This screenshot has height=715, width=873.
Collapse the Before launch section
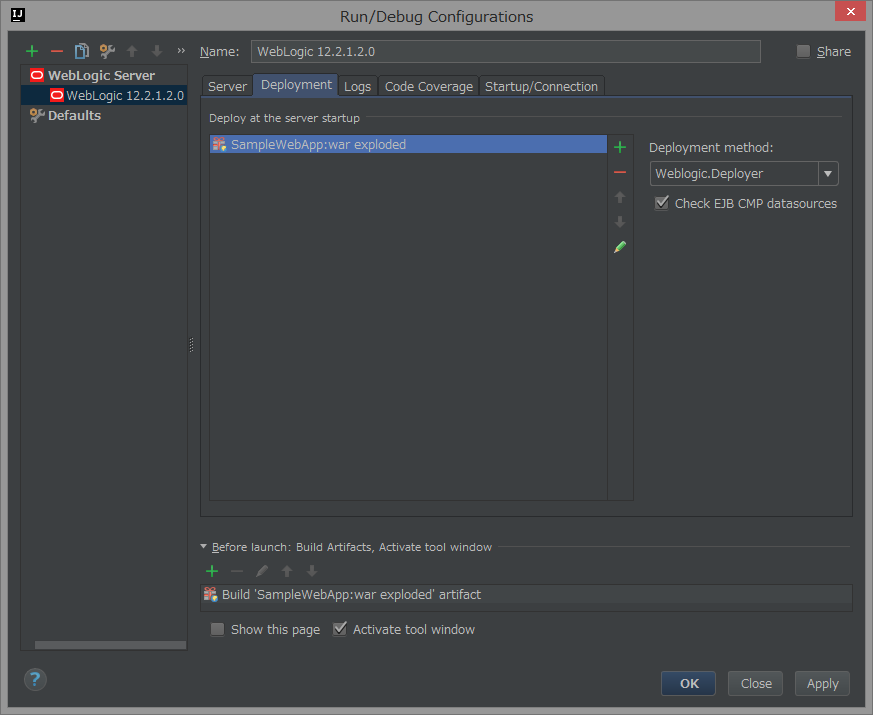pos(204,546)
